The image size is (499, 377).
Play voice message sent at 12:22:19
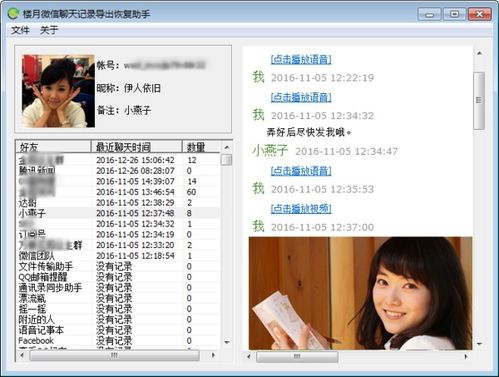(x=301, y=97)
